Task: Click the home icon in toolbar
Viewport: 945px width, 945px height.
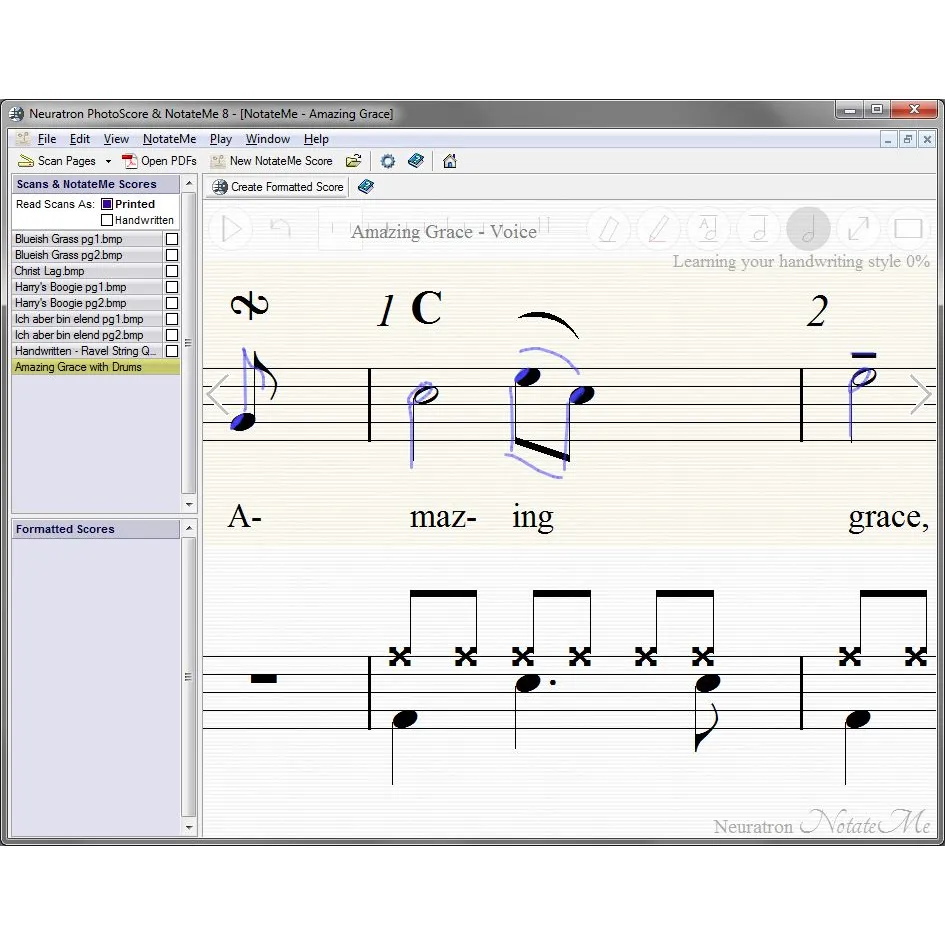Action: coord(450,161)
